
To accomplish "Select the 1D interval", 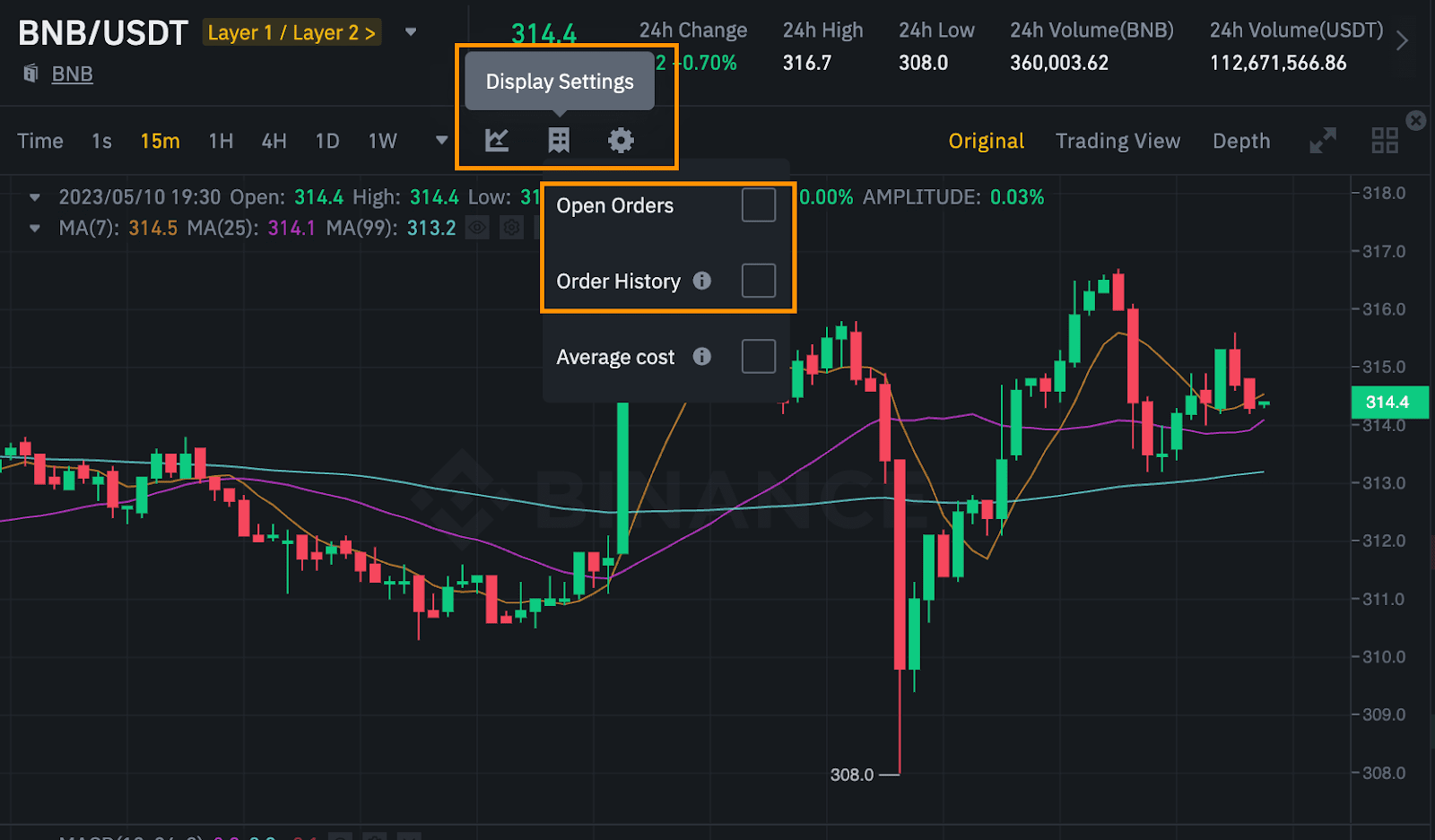I will click(x=327, y=142).
